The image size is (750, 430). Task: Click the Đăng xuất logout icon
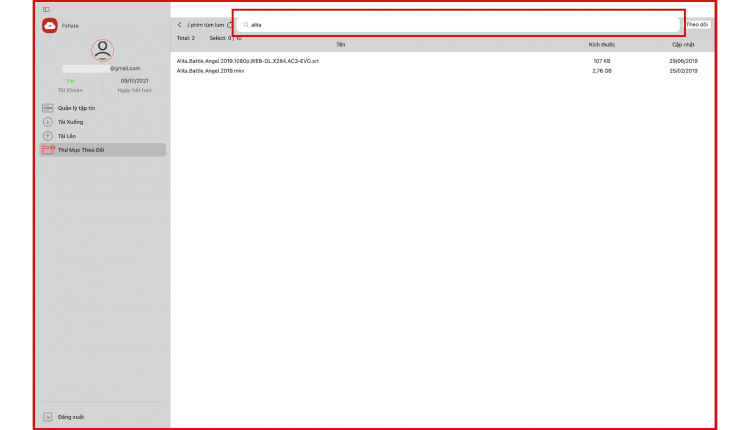point(47,417)
